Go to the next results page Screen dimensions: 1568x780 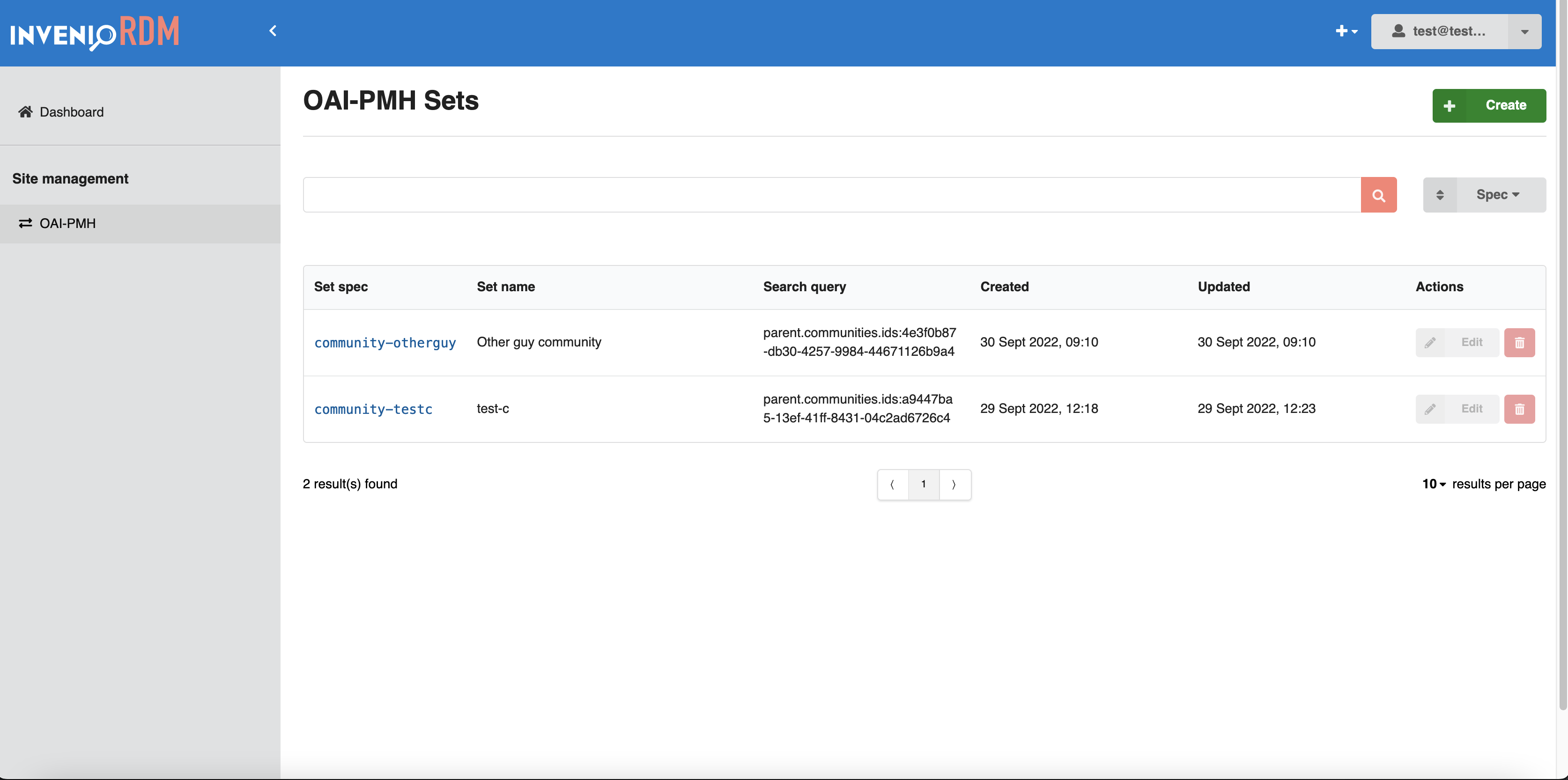point(954,484)
